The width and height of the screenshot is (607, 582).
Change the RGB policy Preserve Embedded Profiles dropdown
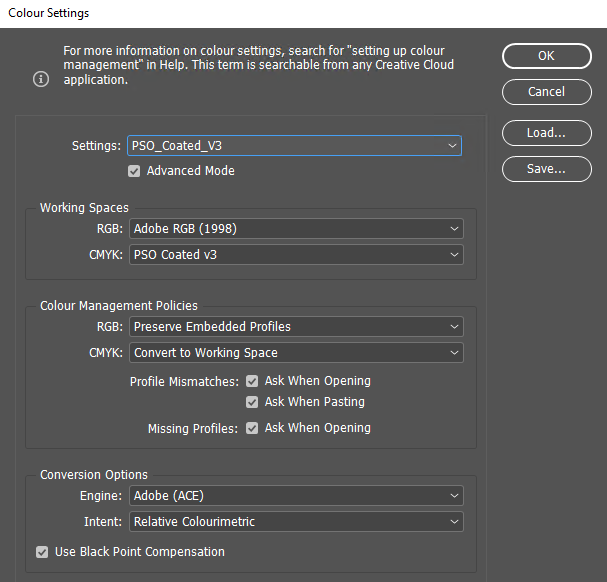click(x=296, y=327)
